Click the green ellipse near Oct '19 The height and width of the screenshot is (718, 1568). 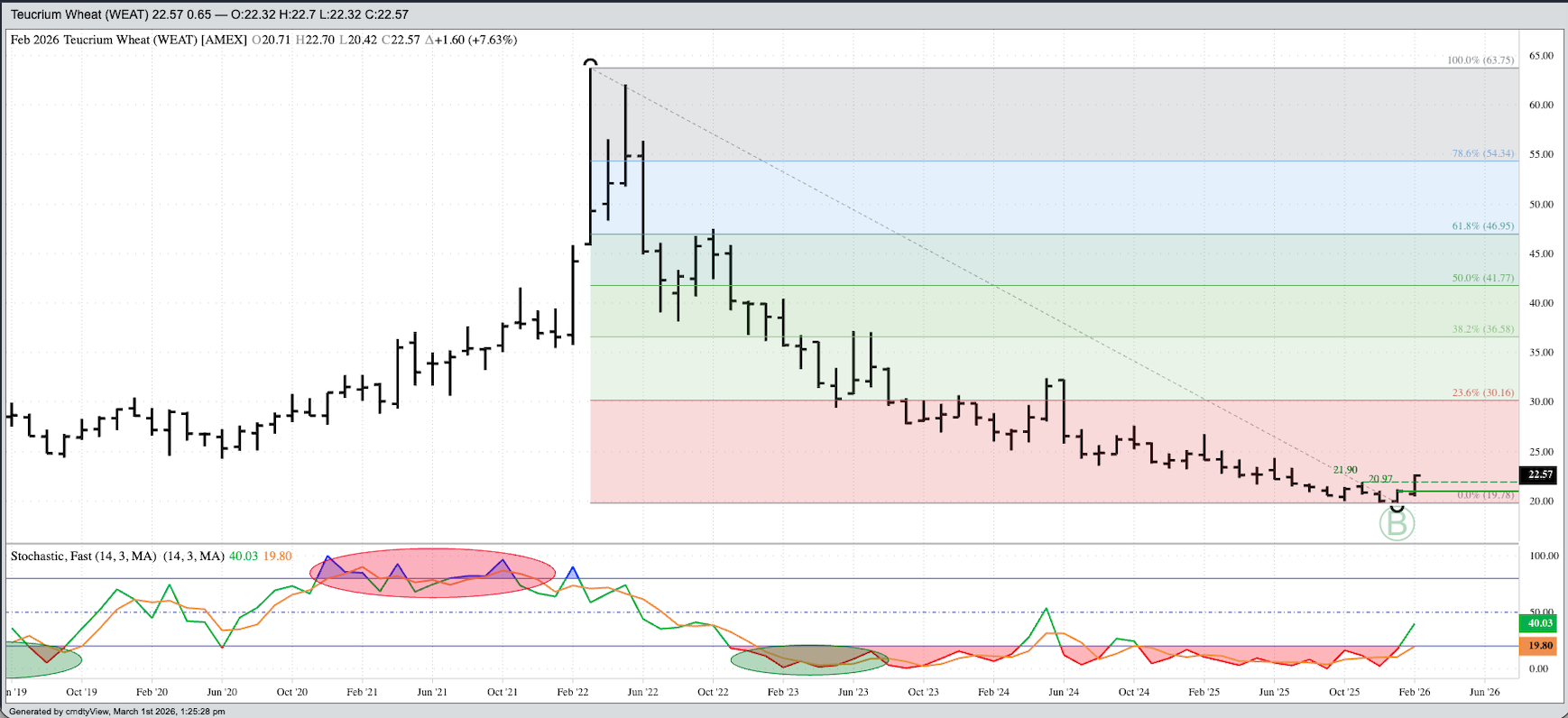click(43, 659)
